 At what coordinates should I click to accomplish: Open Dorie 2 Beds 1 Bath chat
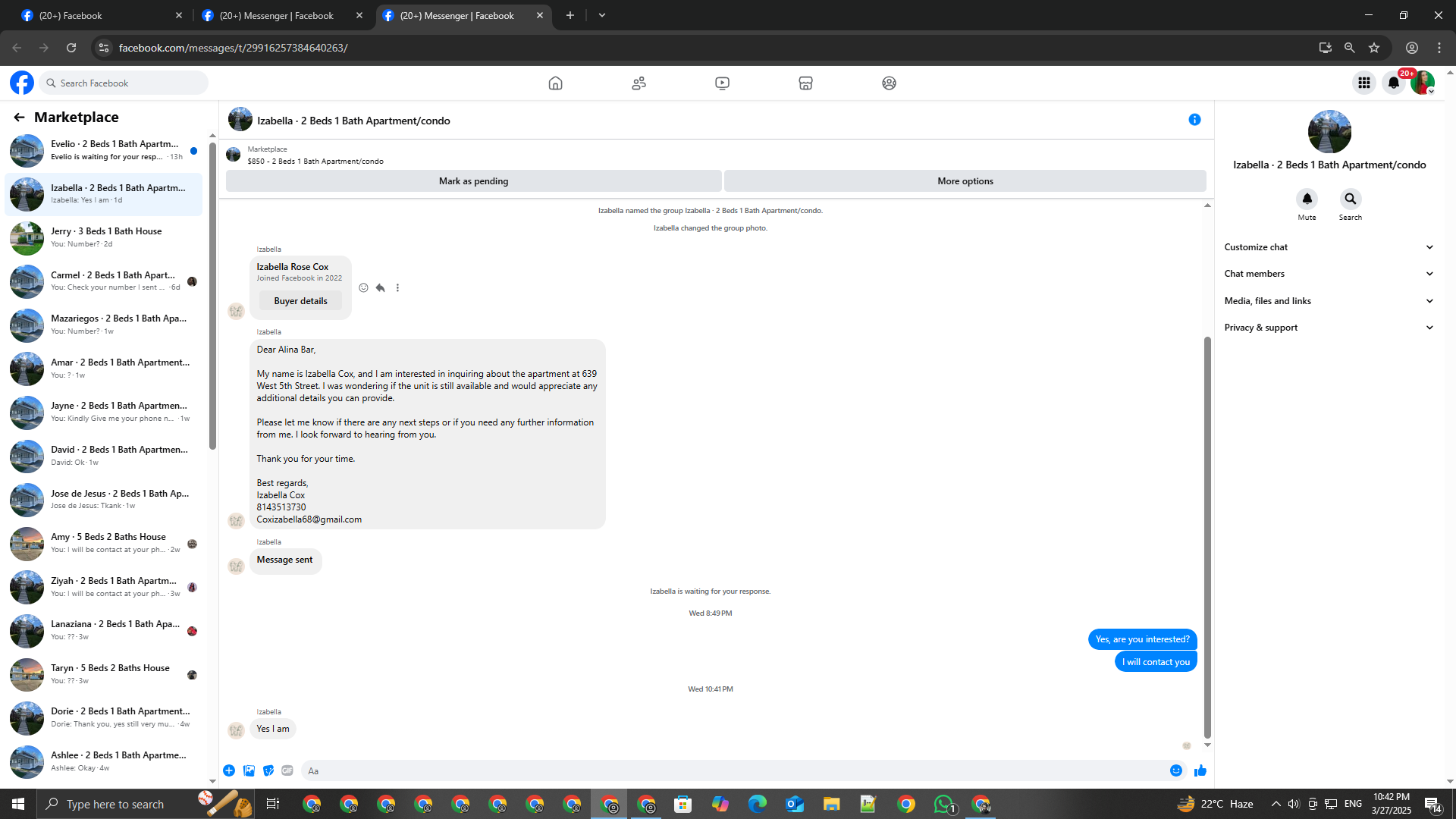tap(104, 718)
